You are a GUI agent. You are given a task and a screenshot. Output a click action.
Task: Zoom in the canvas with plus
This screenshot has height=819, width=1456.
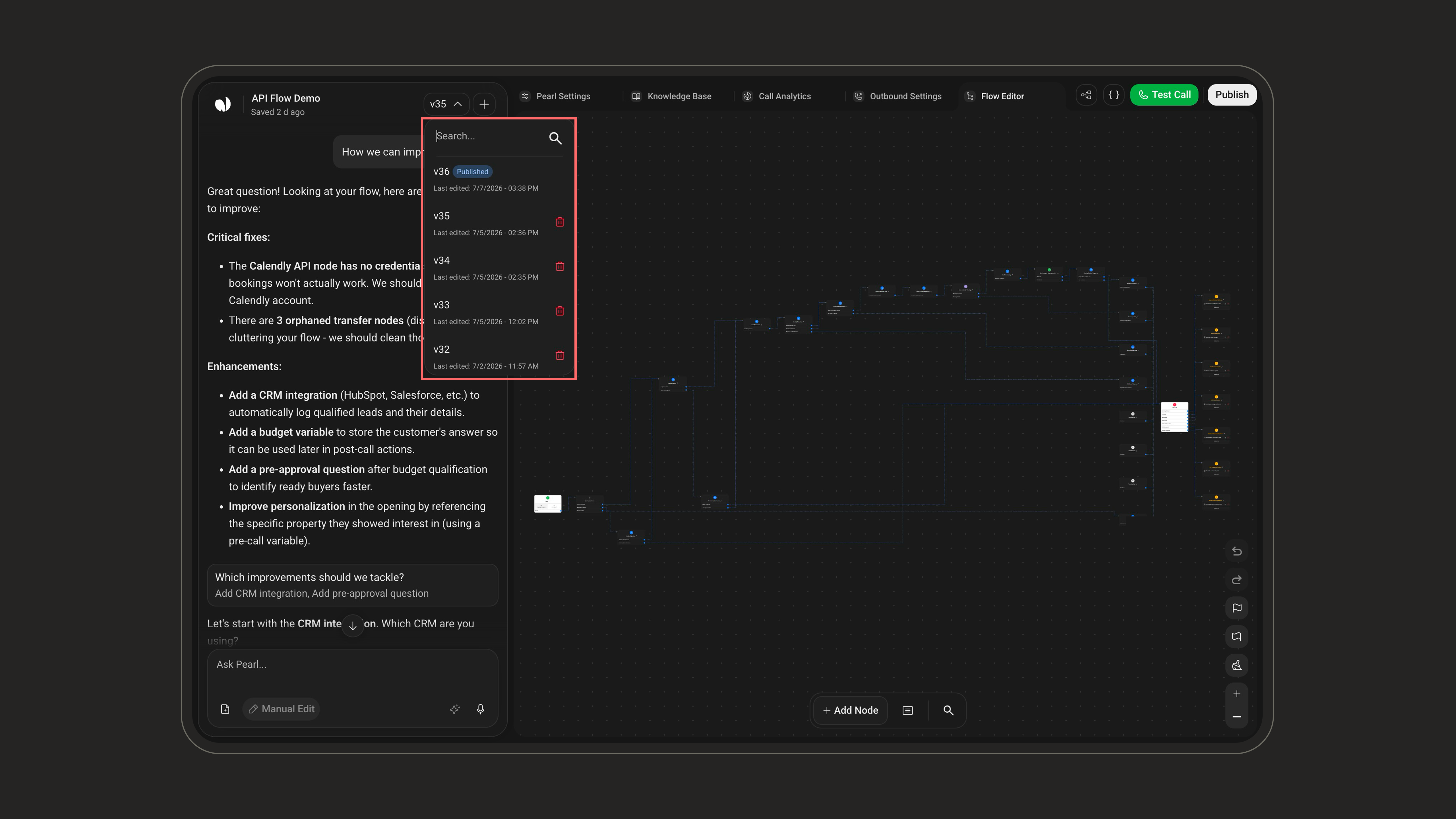click(x=1237, y=694)
